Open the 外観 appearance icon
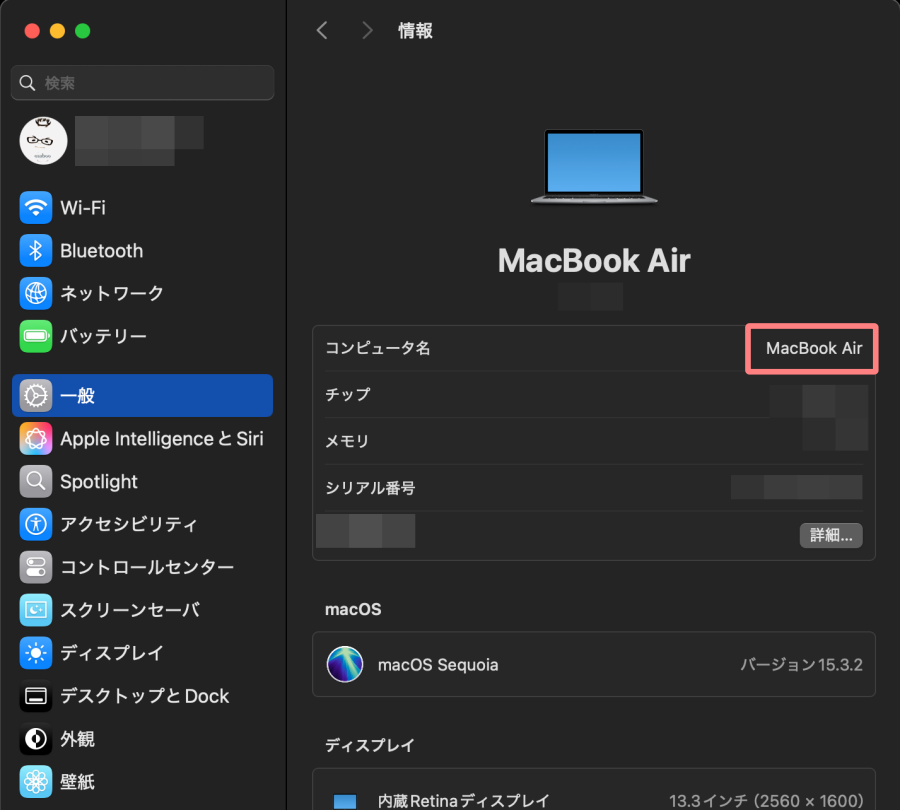Screen dimensions: 900x810 pos(36,739)
